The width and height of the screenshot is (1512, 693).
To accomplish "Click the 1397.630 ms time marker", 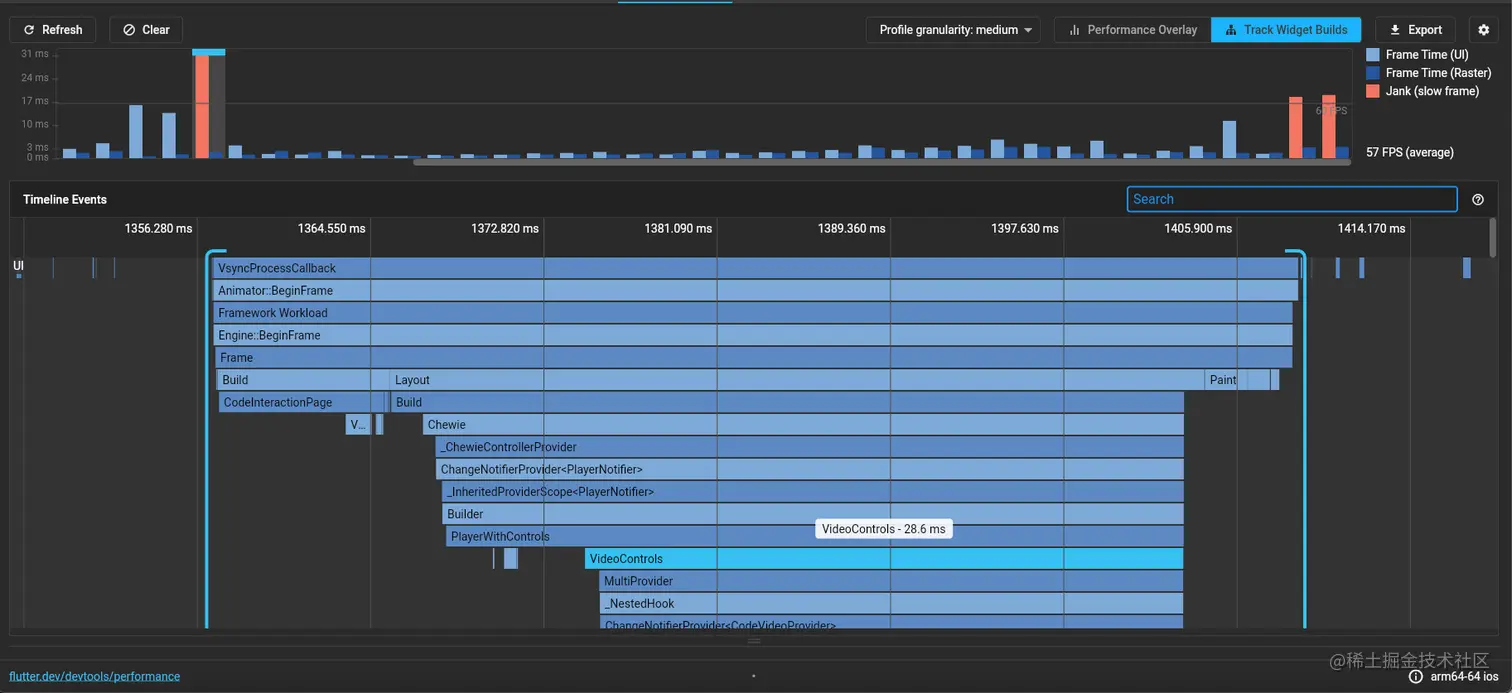I will pos(1025,228).
